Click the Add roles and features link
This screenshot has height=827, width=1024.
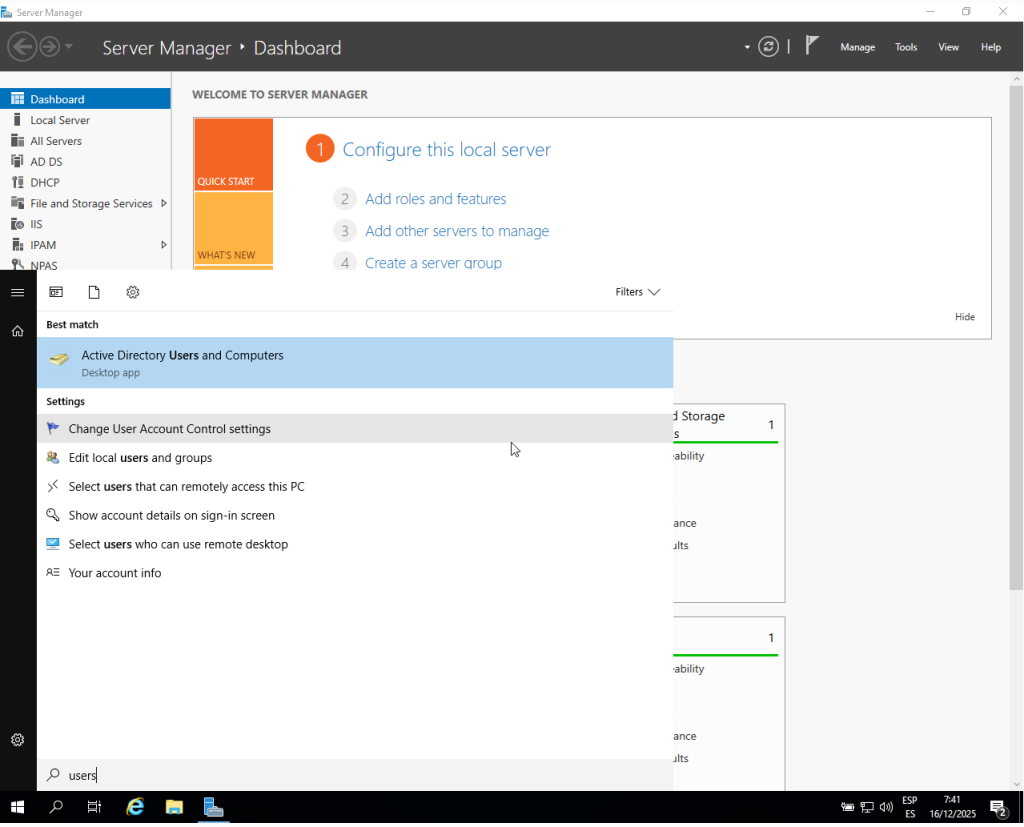tap(435, 199)
